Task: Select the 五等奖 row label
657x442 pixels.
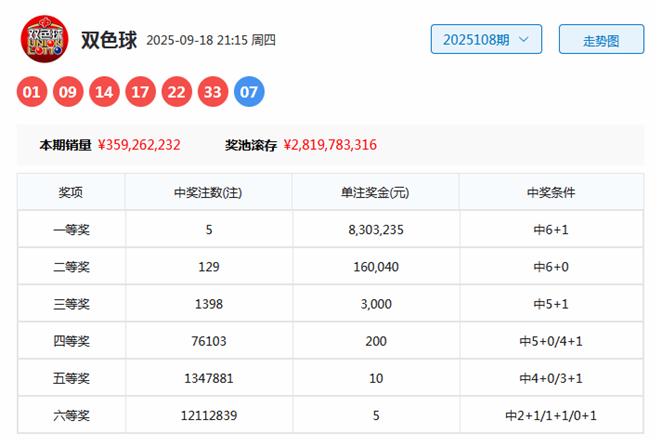Action: click(71, 378)
